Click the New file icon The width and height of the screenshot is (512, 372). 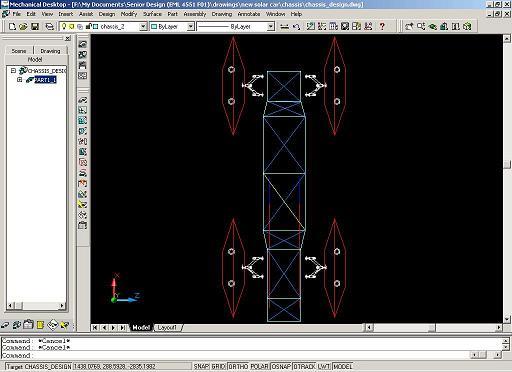12,26
